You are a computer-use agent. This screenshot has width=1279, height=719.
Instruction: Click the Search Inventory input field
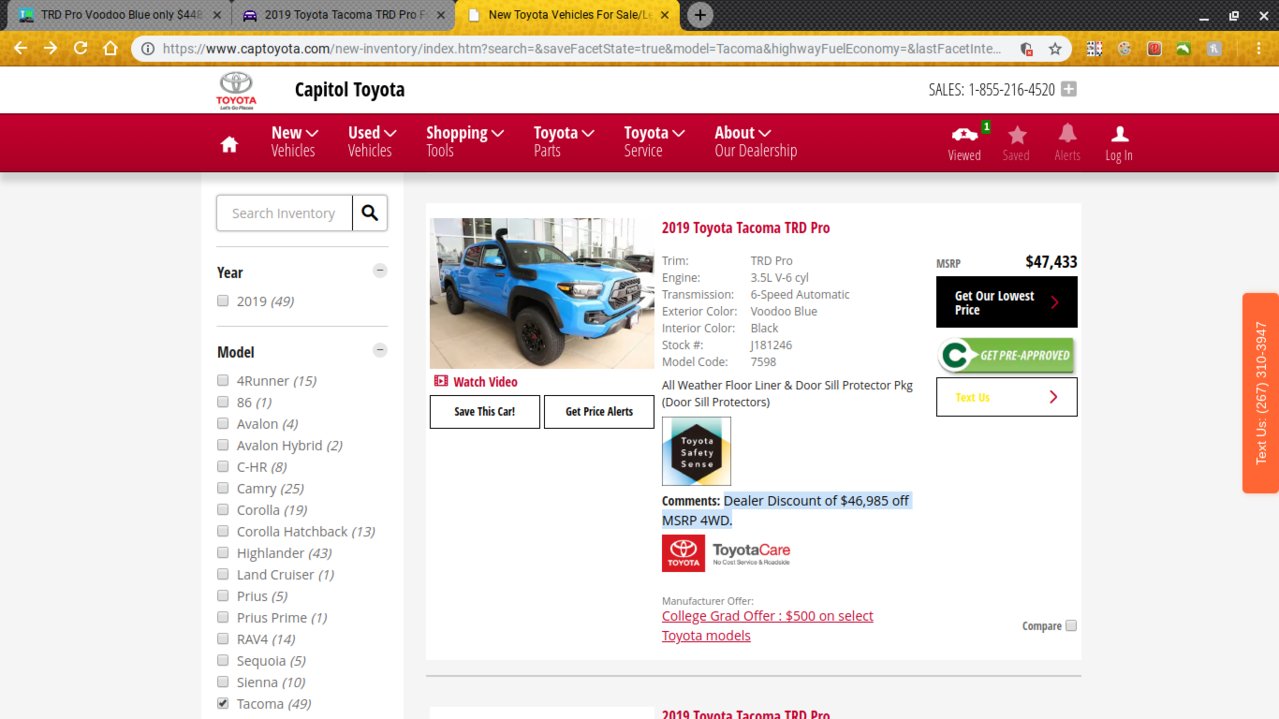point(284,213)
